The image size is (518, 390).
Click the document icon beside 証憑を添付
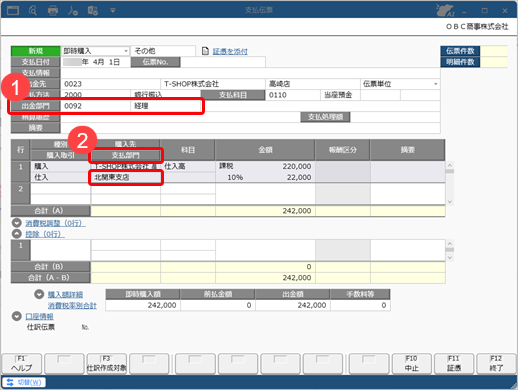click(x=205, y=51)
